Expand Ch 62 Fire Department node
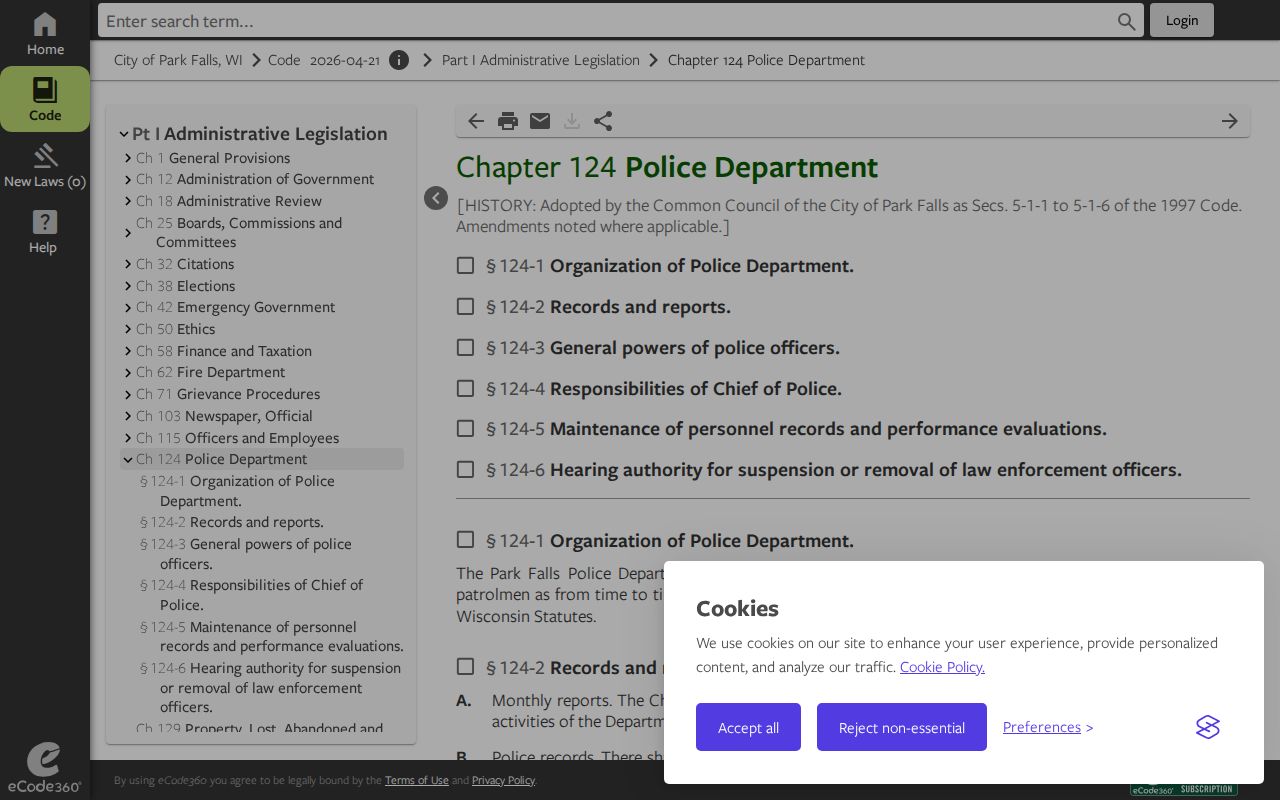Image resolution: width=1280 pixels, height=800 pixels. coord(128,373)
